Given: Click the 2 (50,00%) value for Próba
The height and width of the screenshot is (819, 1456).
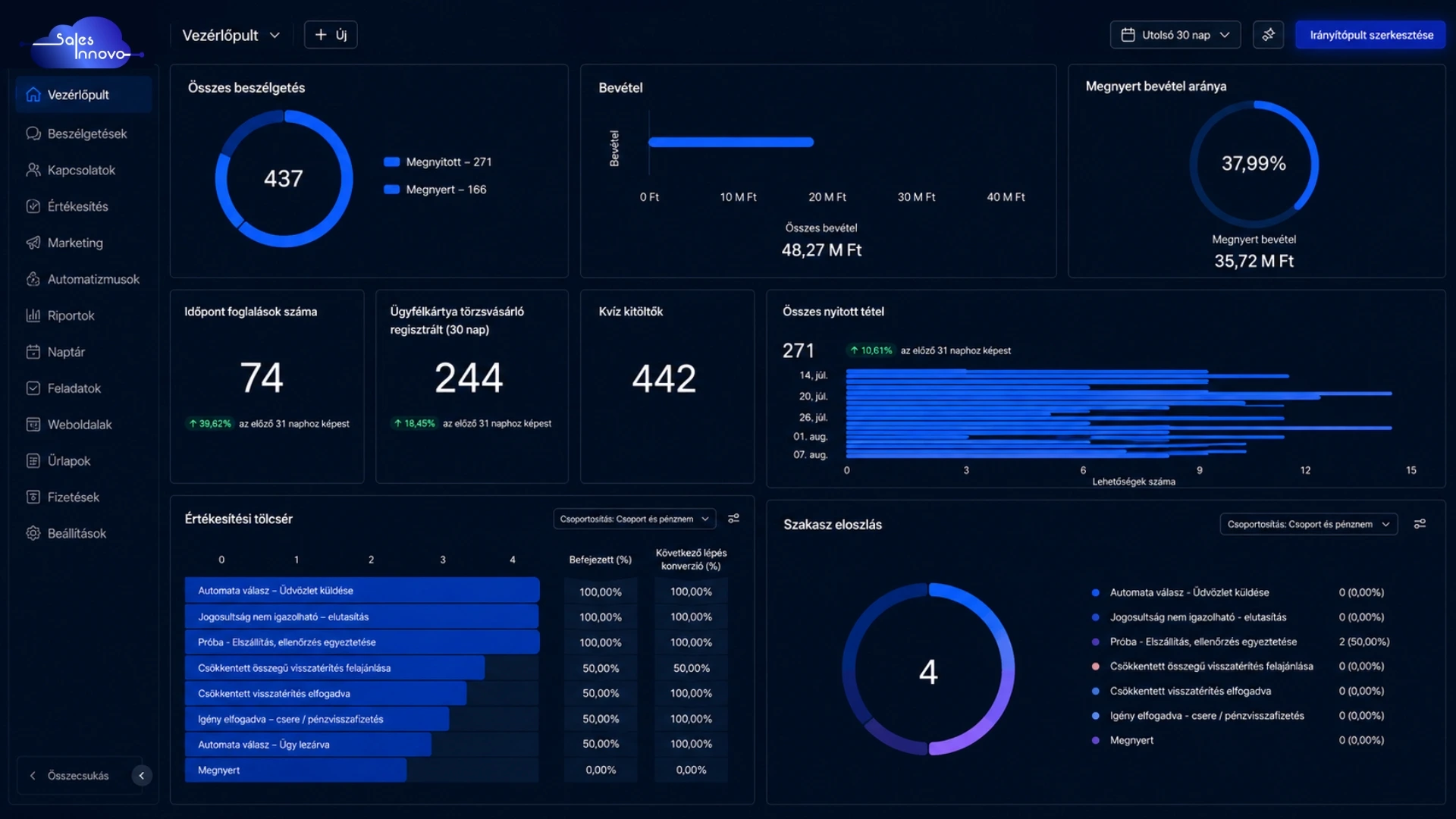Looking at the screenshot, I should (1363, 642).
